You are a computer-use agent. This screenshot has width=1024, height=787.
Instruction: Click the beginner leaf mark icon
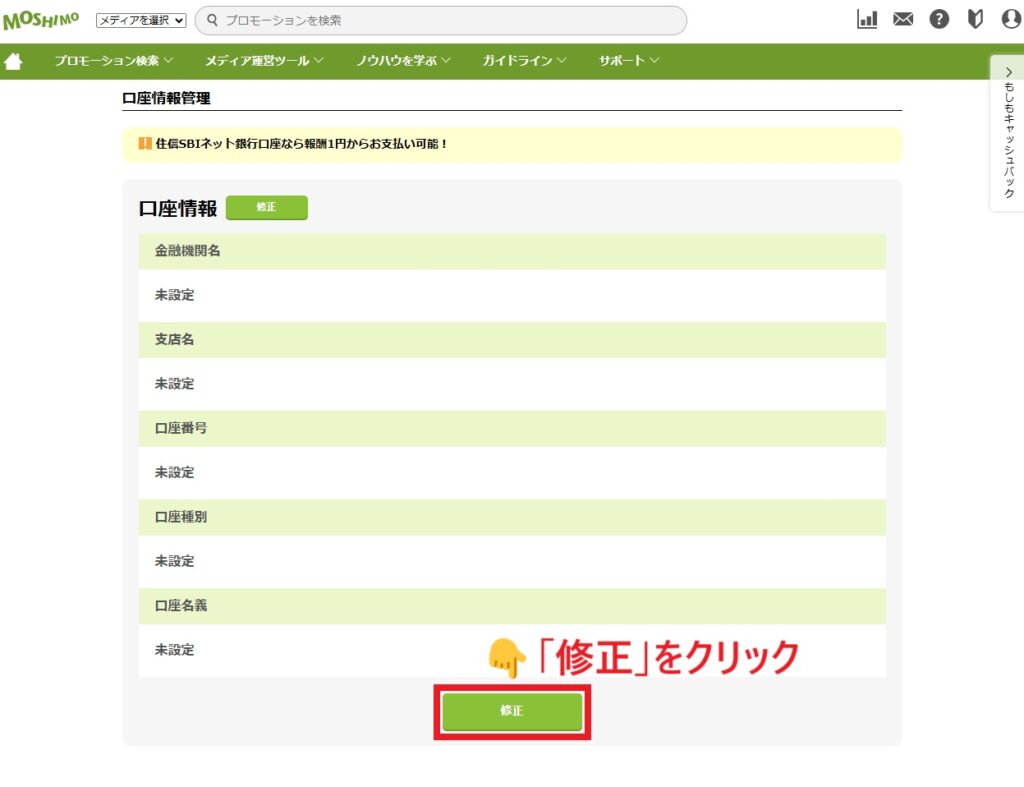click(x=975, y=20)
